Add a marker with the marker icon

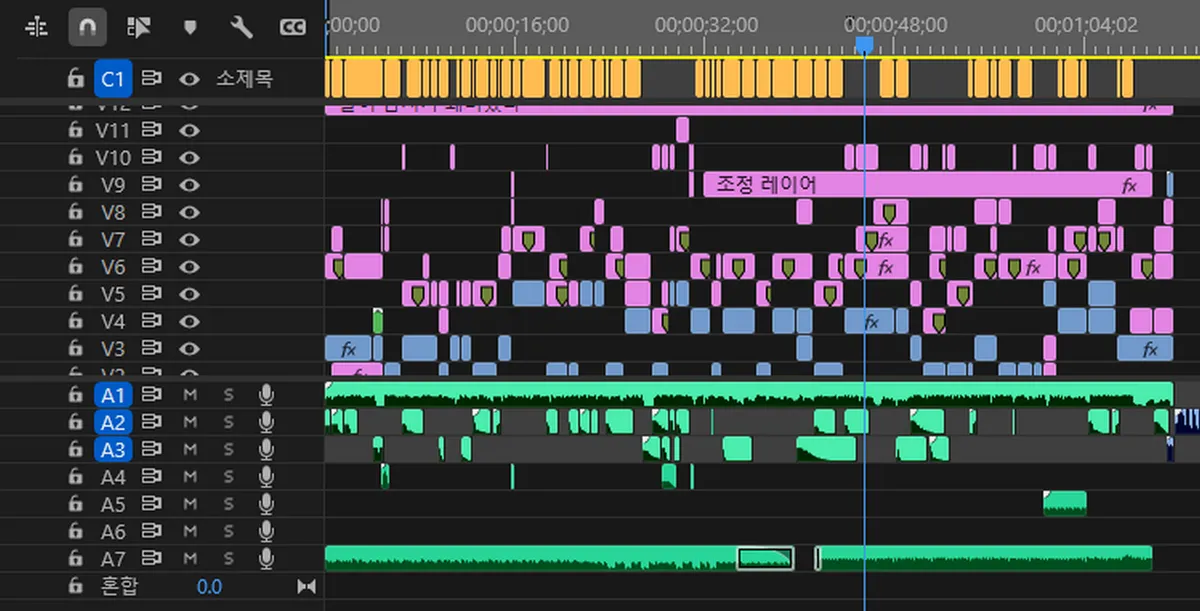[x=190, y=27]
